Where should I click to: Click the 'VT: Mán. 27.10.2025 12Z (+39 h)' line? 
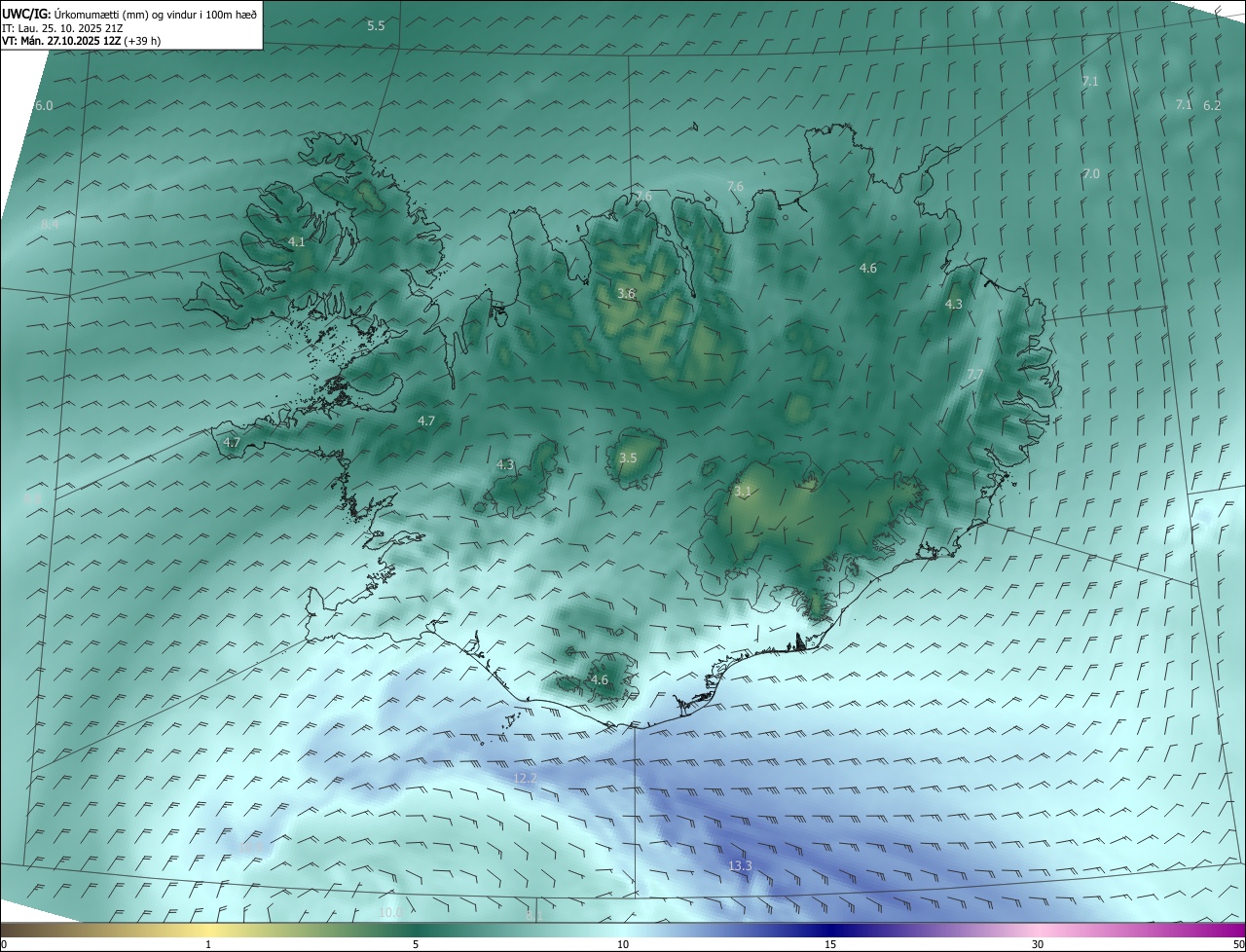click(82, 41)
